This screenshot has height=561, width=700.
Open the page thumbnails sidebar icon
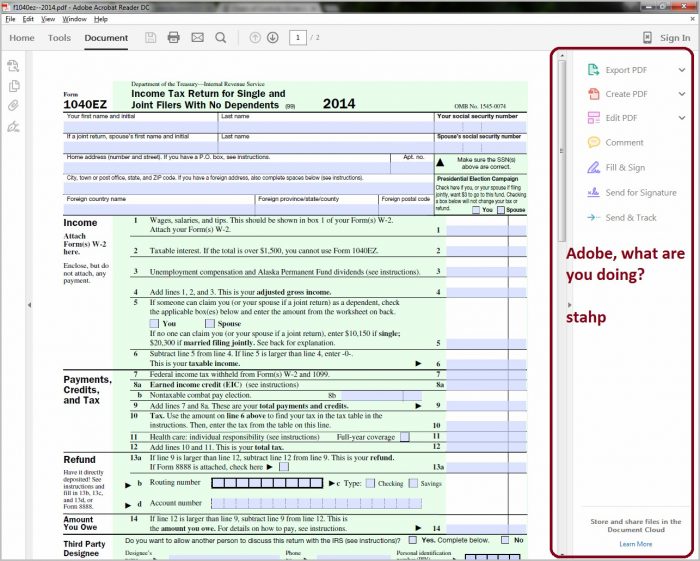point(13,66)
